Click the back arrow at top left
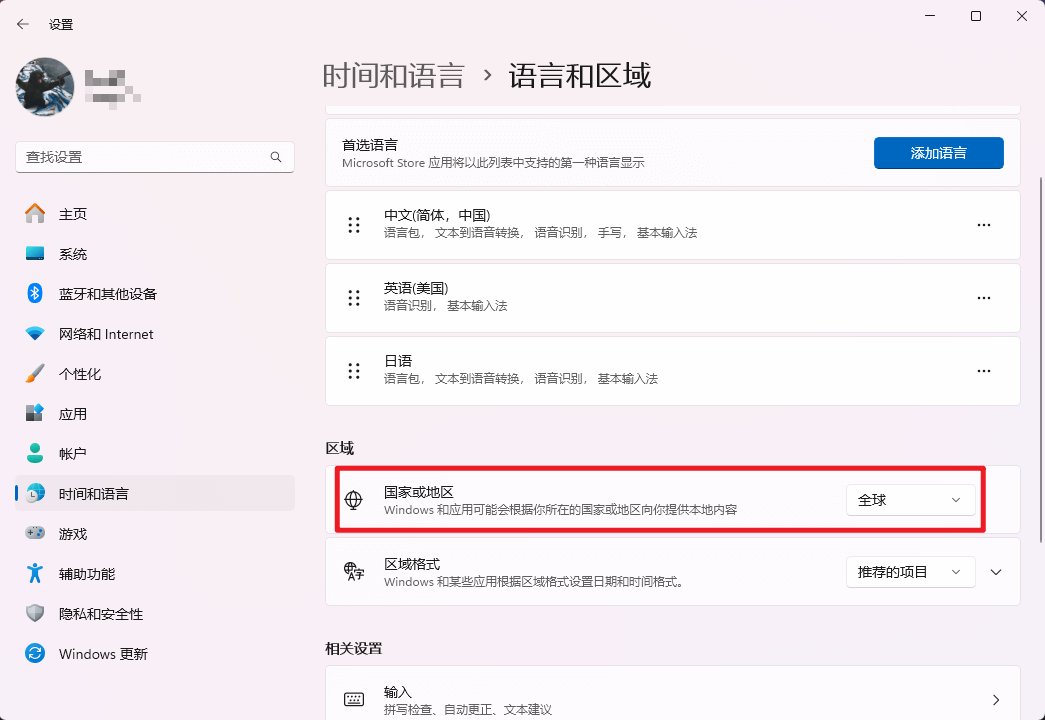1045x720 pixels. click(21, 23)
